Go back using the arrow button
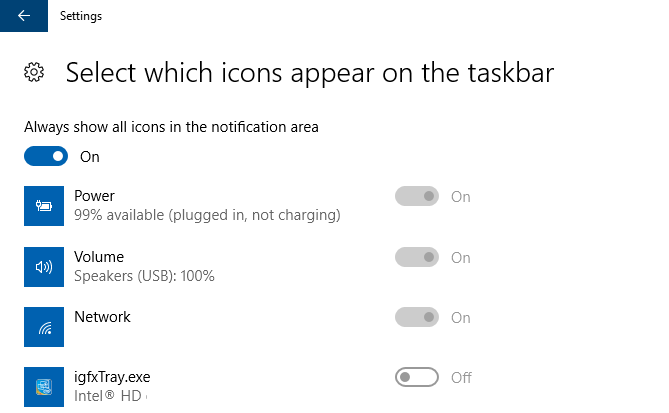 [24, 16]
